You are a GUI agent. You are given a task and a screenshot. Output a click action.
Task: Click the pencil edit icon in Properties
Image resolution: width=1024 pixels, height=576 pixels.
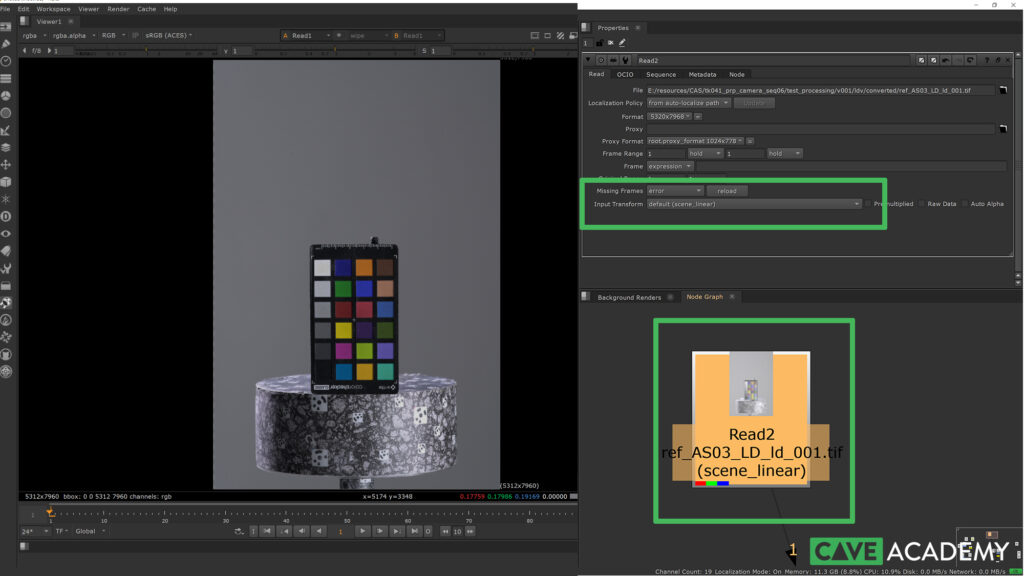pyautogui.click(x=622, y=43)
